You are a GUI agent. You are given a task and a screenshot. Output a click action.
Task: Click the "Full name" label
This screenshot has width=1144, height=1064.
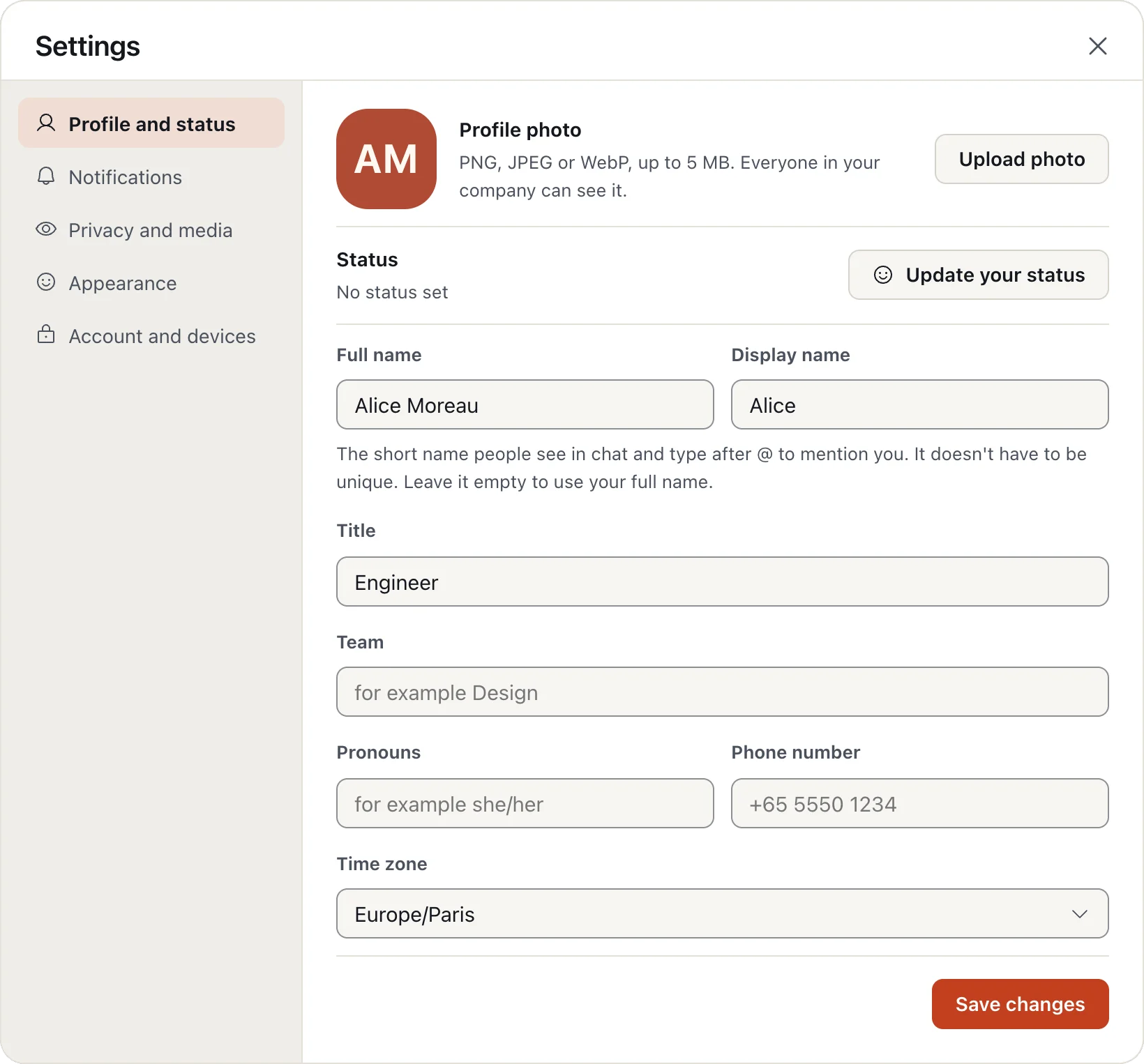click(x=379, y=355)
